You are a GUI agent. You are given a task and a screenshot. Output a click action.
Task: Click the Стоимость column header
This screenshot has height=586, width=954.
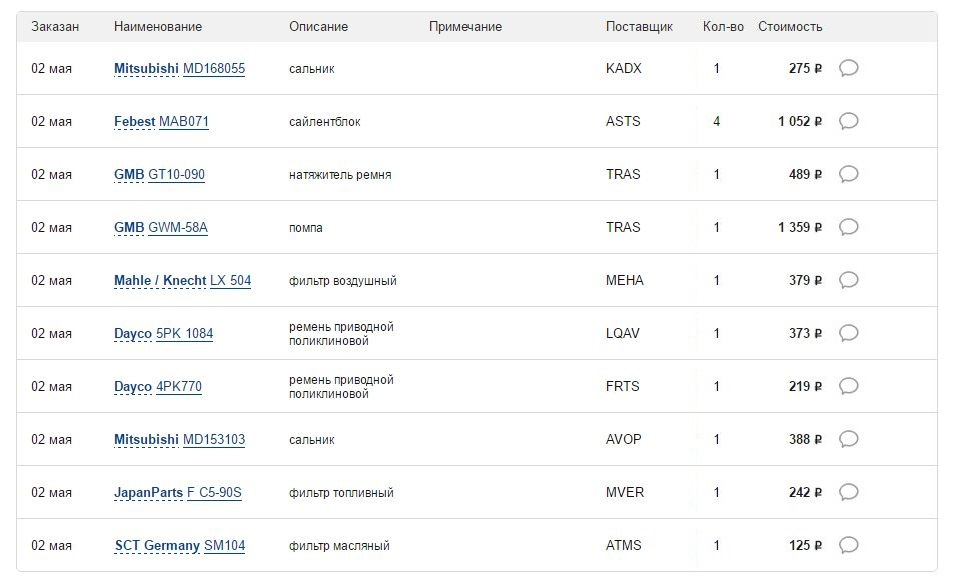[790, 27]
